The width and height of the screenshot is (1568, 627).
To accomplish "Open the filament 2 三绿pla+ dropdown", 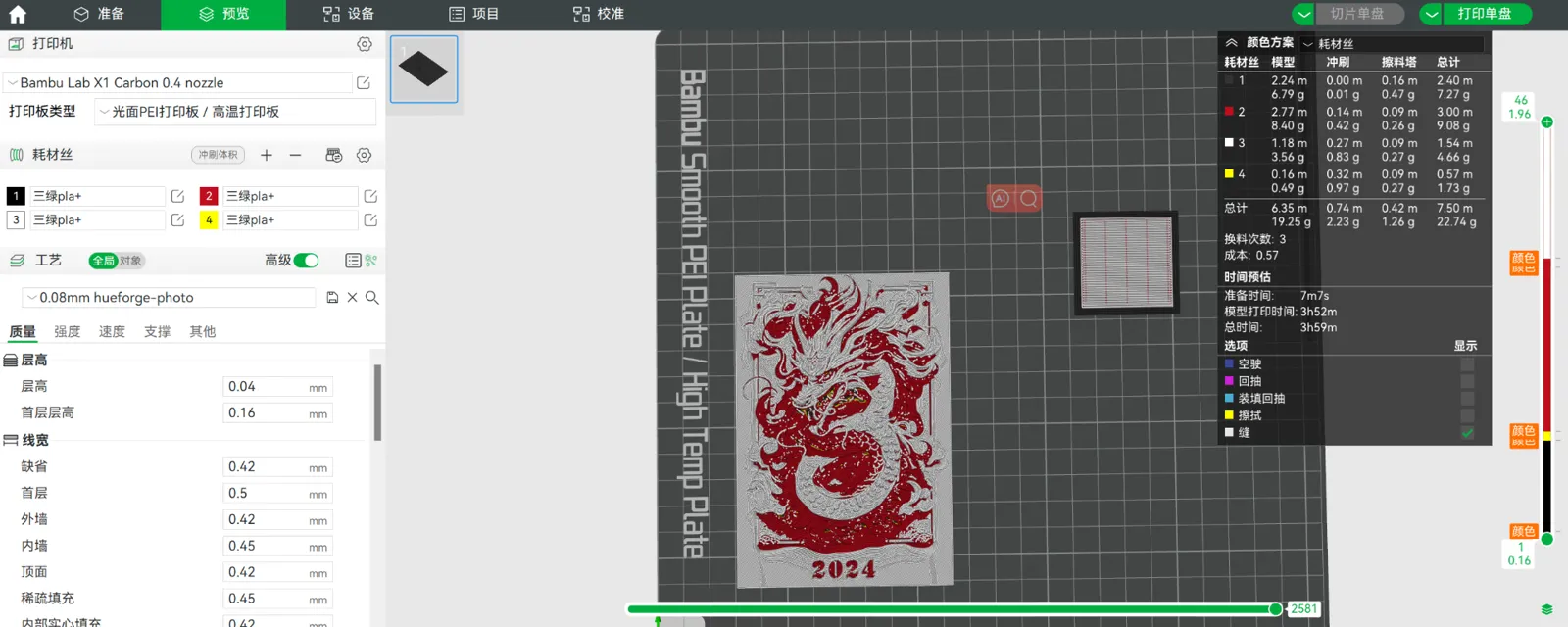I will point(290,196).
